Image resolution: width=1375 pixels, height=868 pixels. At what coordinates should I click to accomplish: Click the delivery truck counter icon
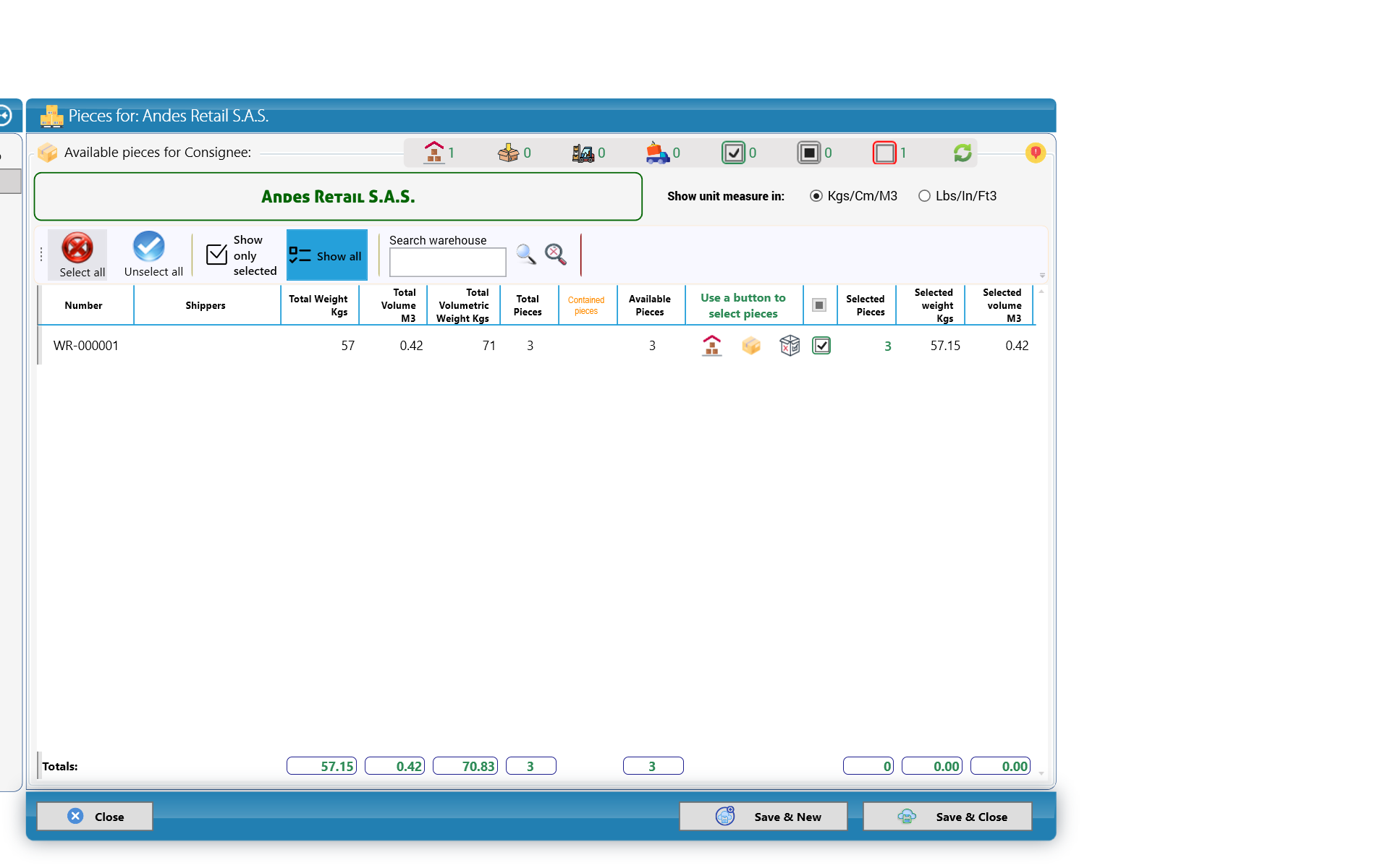(657, 153)
